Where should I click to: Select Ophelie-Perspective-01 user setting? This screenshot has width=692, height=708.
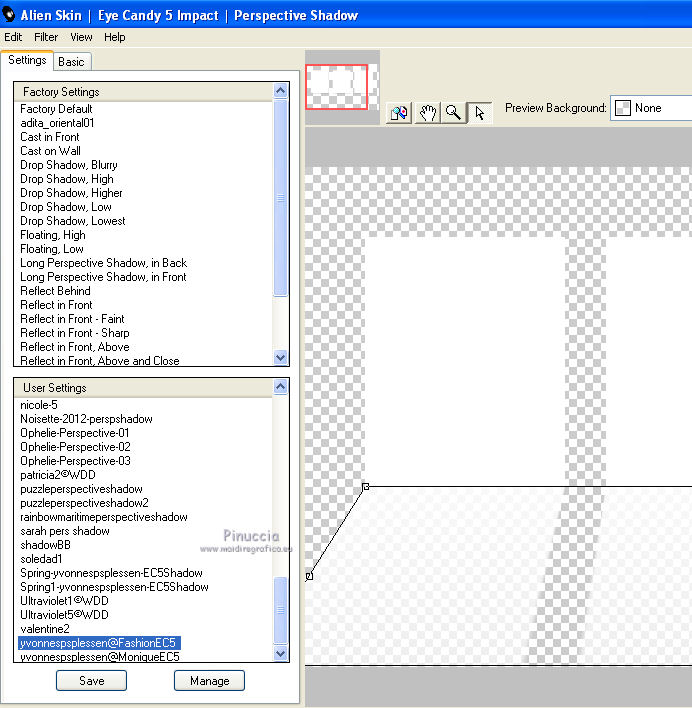click(74, 433)
